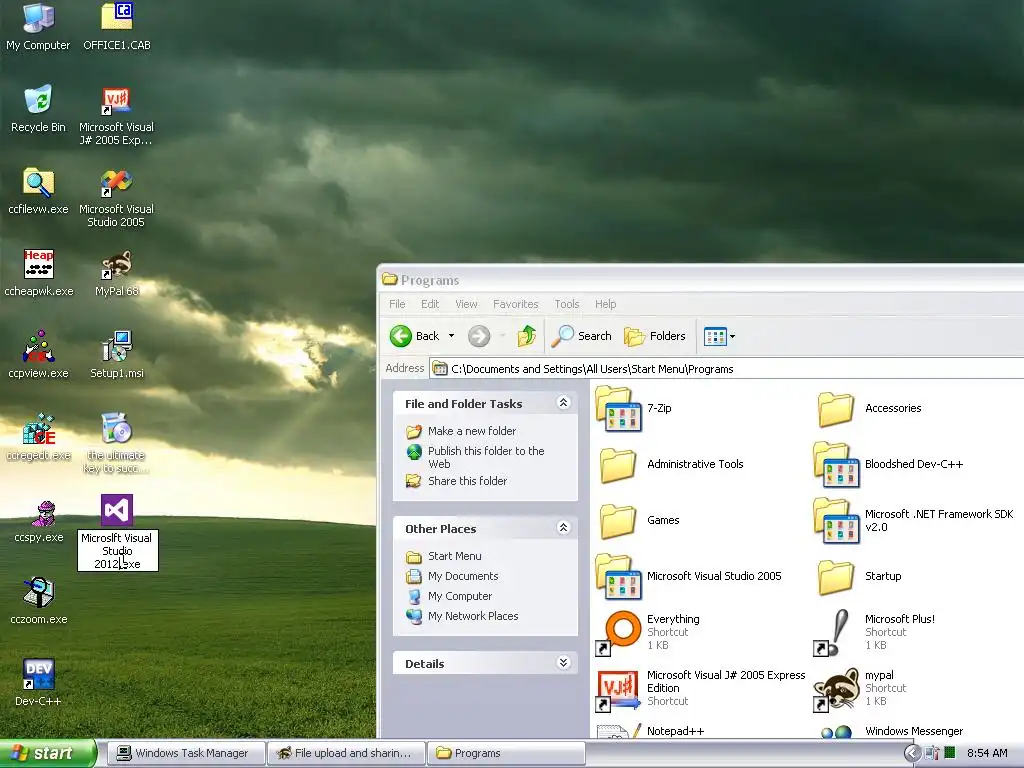
Task: Select the mypal shortcut in Programs
Action: point(860,688)
